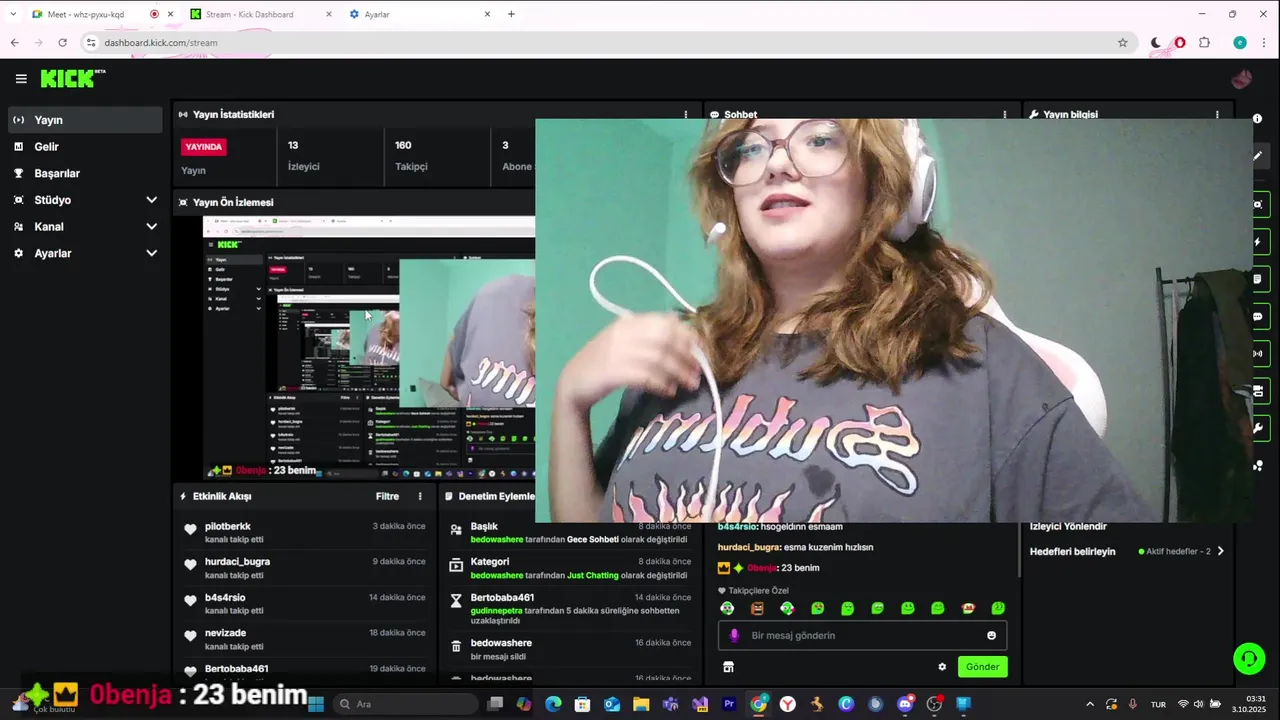Click the message input field in chat
The height and width of the screenshot is (720, 1280).
[862, 635]
